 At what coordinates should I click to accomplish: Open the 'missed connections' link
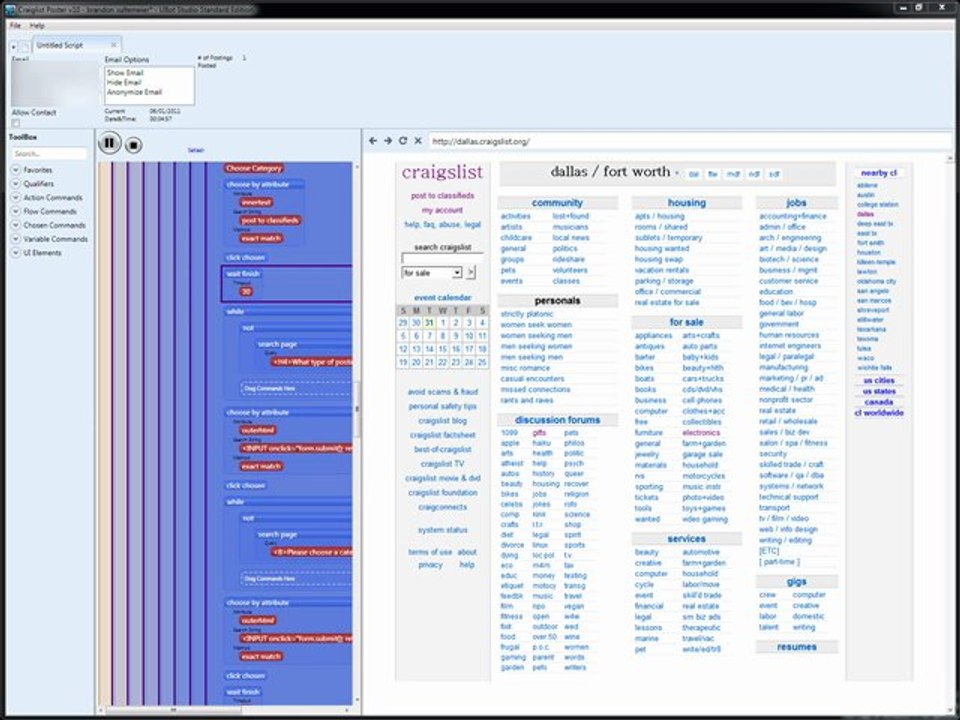point(535,389)
